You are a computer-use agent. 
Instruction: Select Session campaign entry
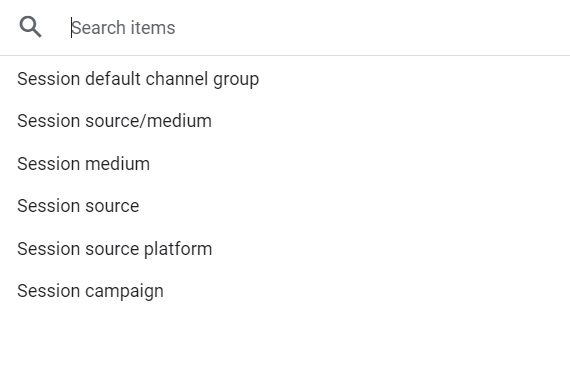point(285,291)
